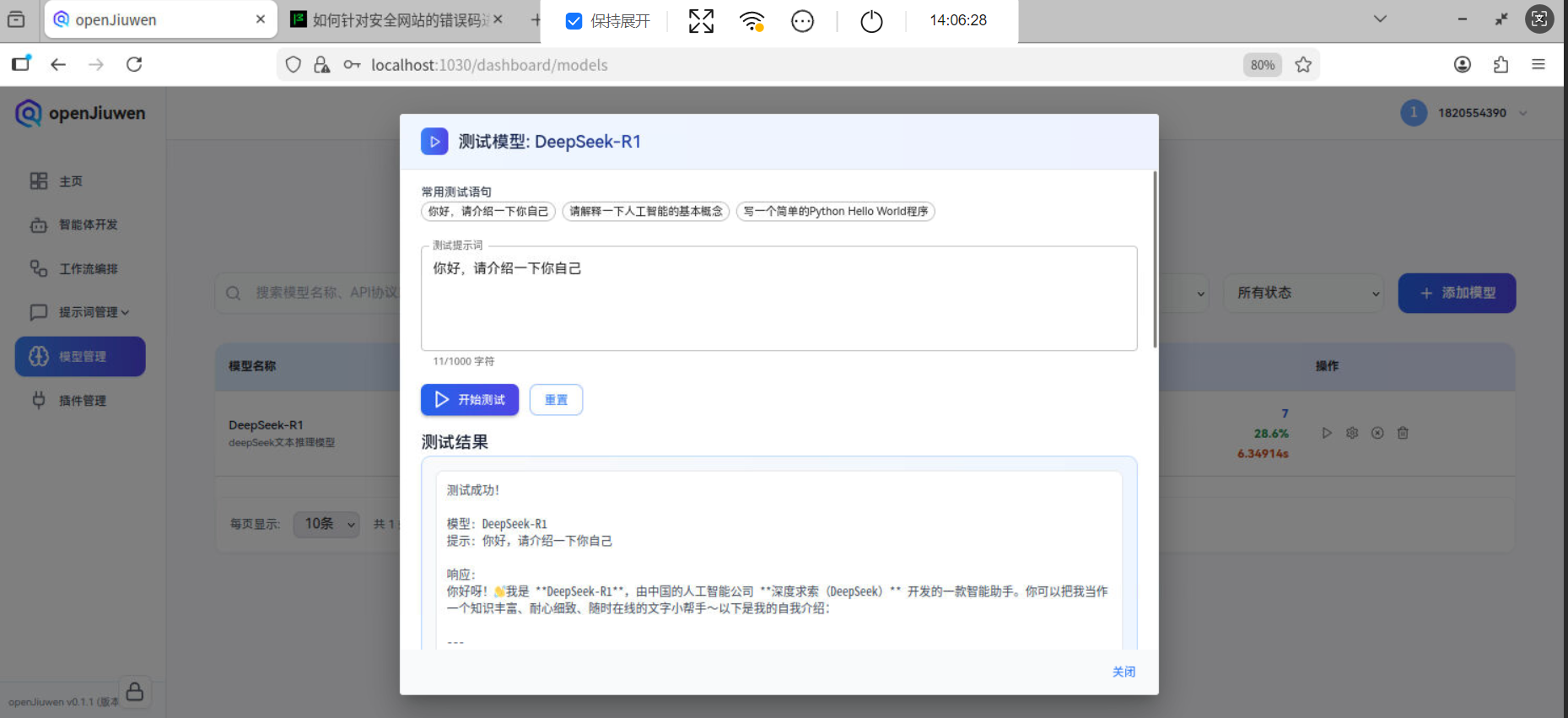Toggle the 保持展开 checkbox

(574, 21)
